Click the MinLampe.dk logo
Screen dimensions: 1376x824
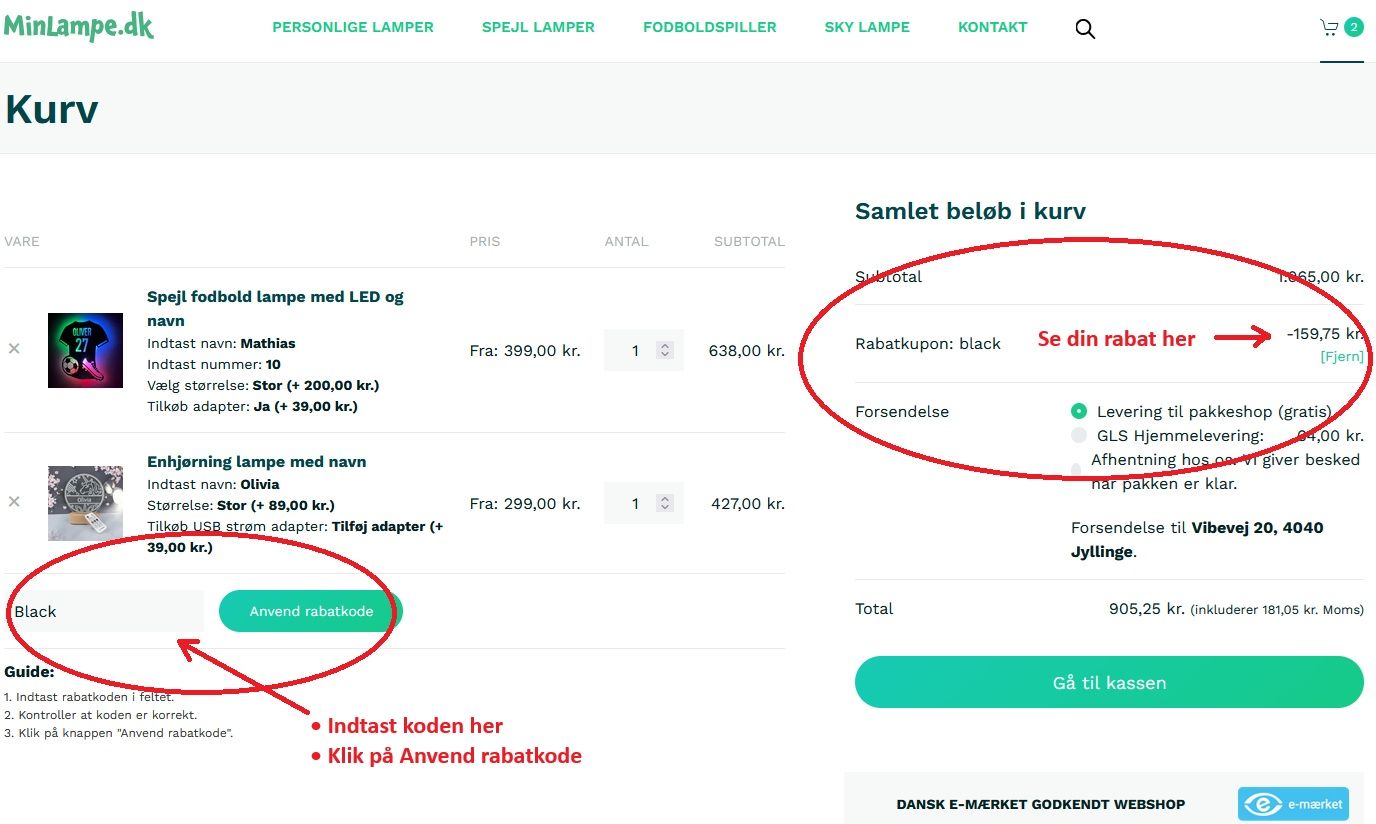(x=78, y=26)
